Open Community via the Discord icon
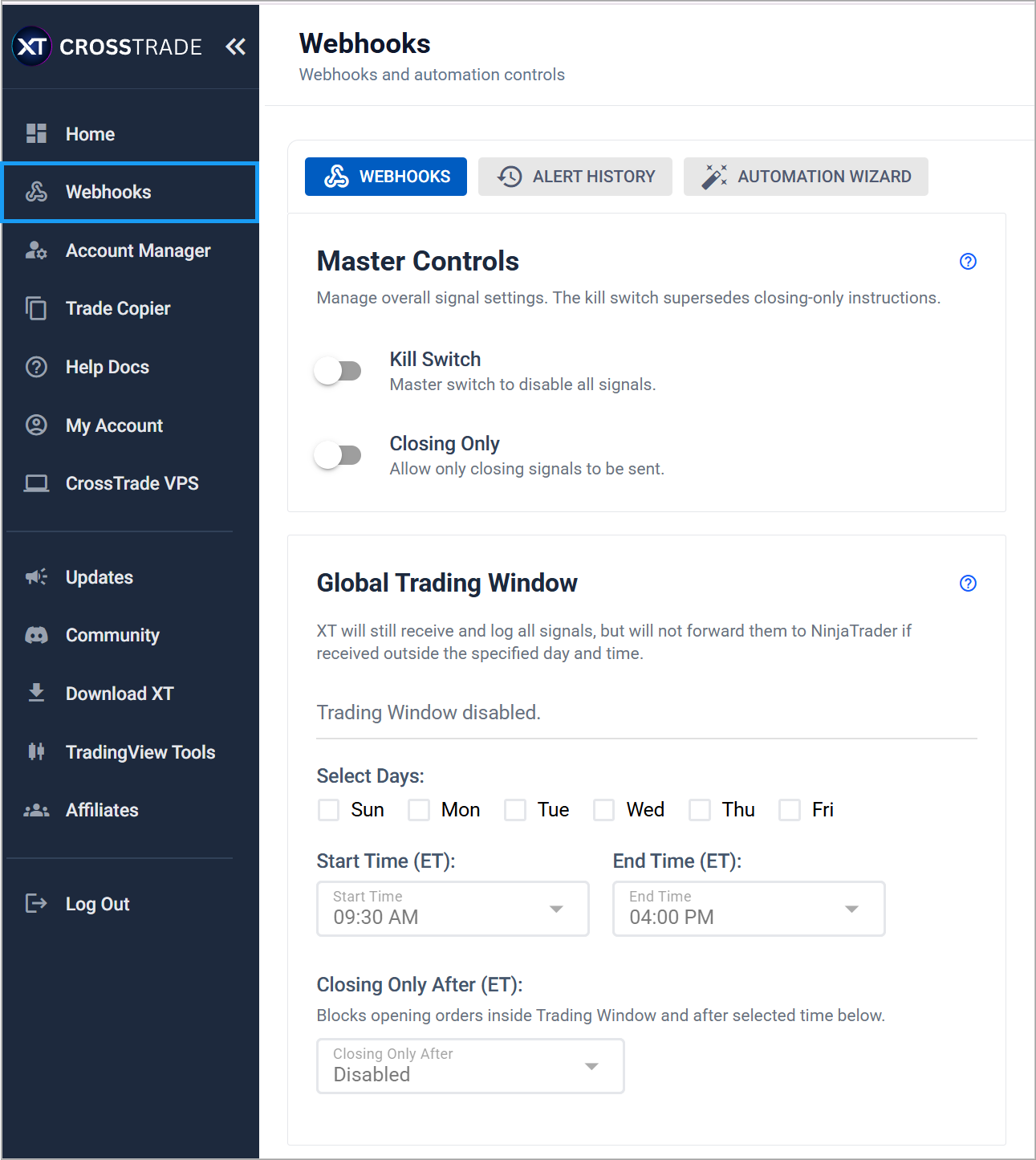Image resolution: width=1036 pixels, height=1160 pixels. [36, 635]
